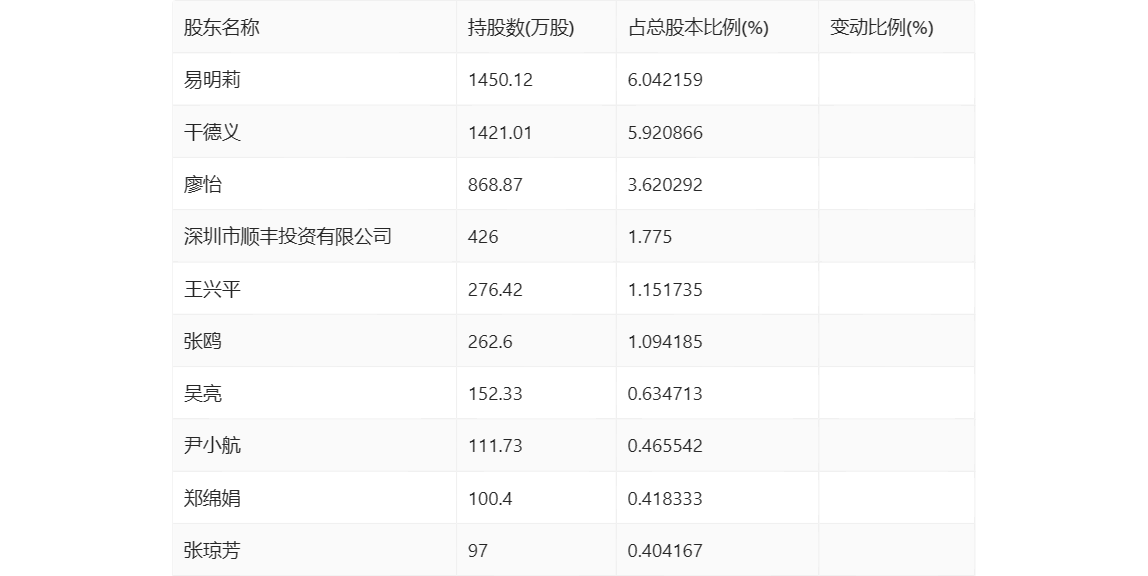Screen dimensions: 1148x576
Task: Select shareholder name 王兴平
Action: (212, 289)
